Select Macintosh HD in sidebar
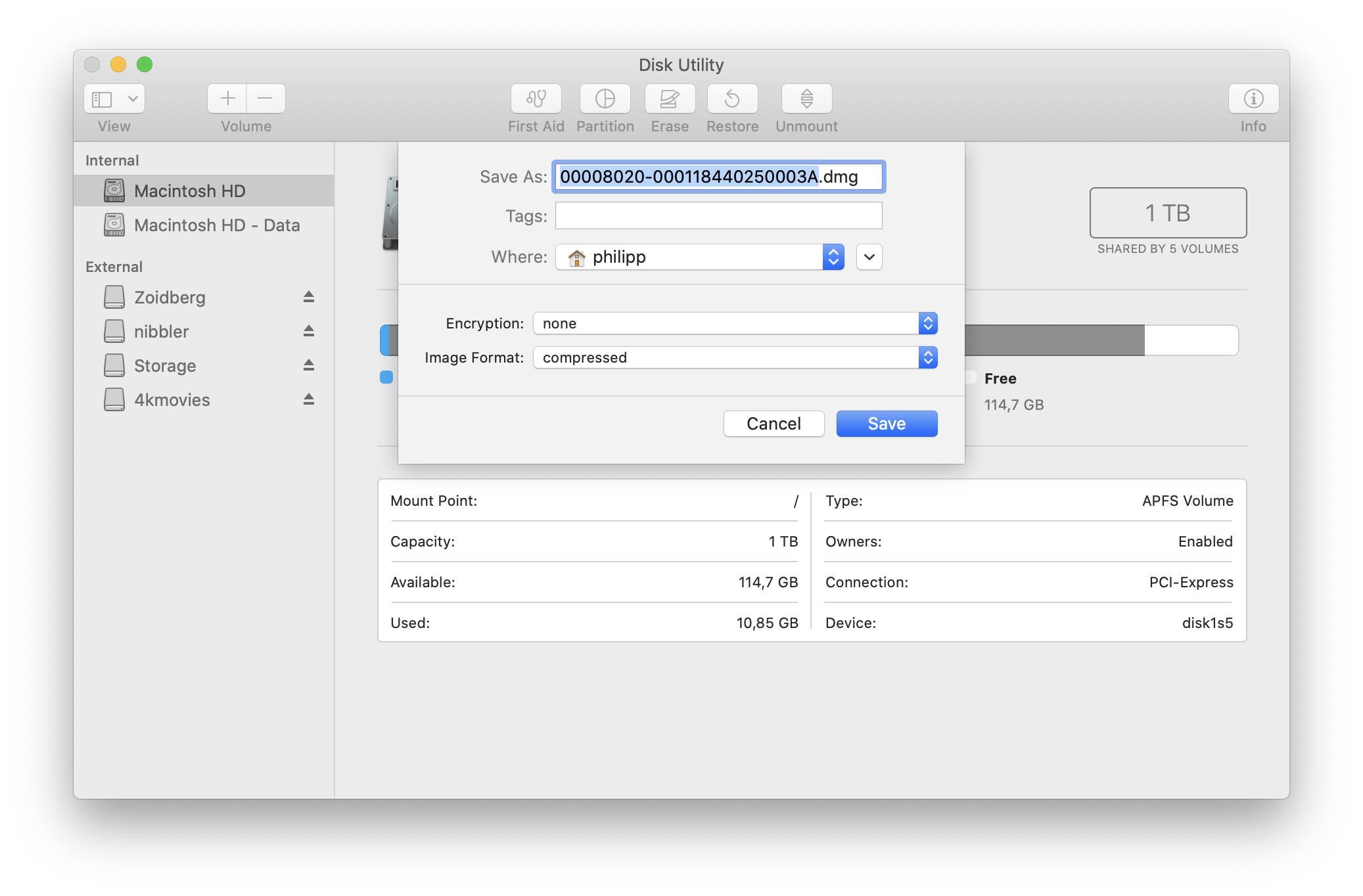 click(x=204, y=190)
